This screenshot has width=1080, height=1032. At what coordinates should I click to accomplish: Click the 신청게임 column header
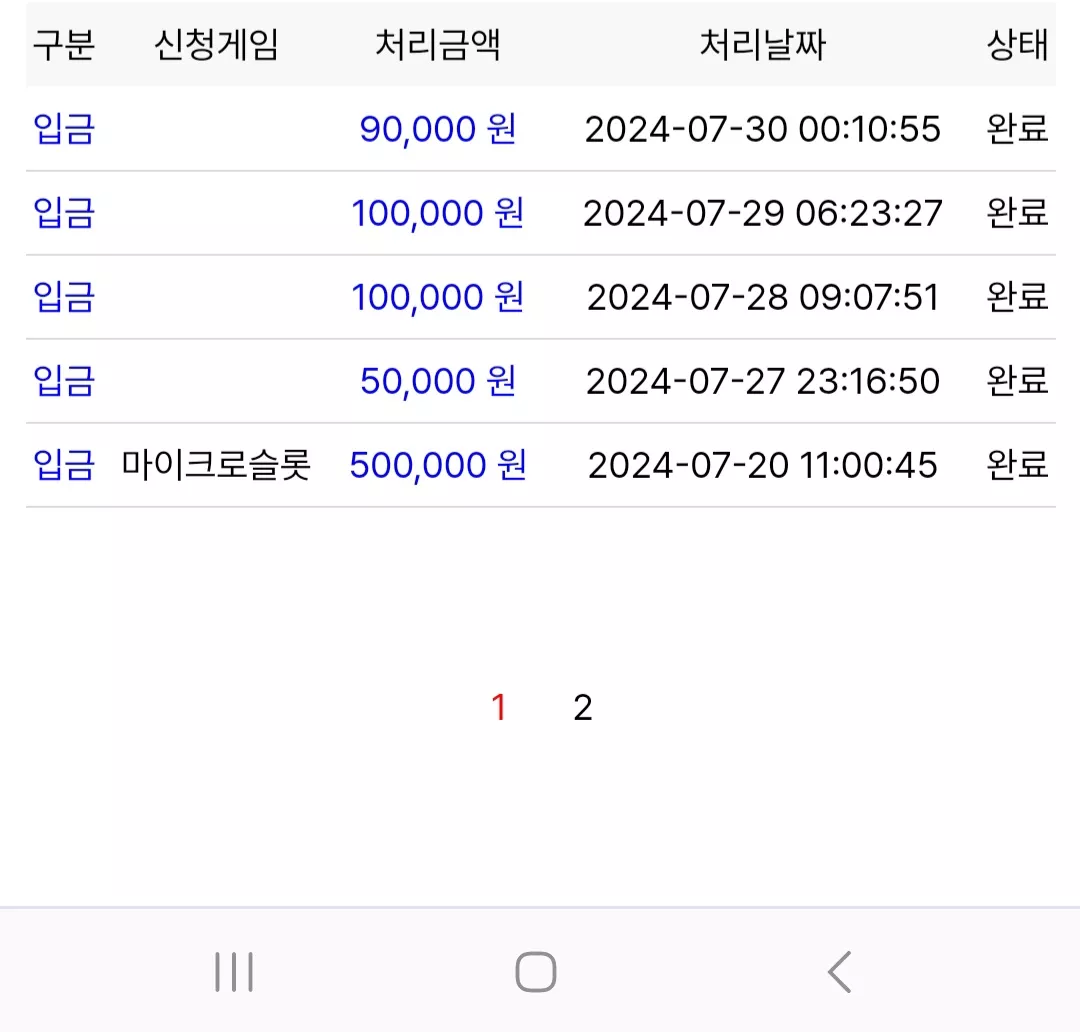(216, 45)
